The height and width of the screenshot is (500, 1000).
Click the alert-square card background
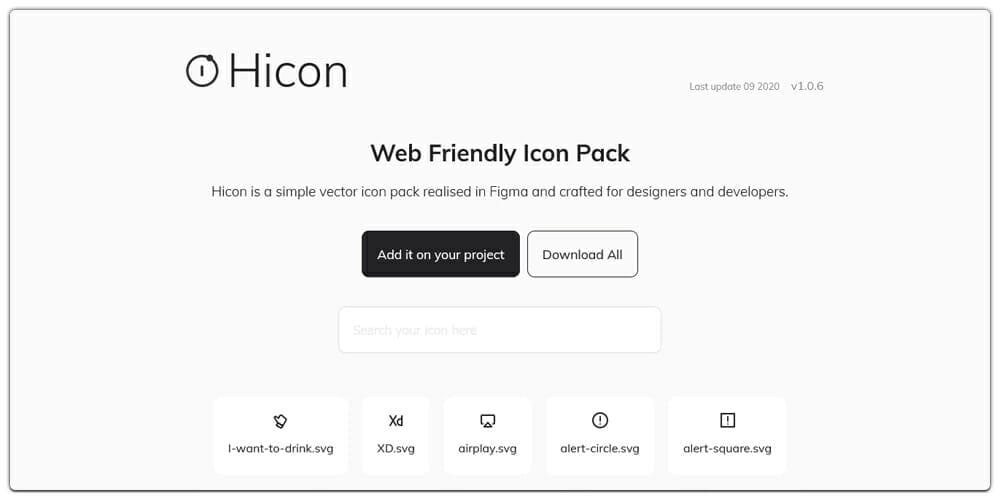pos(727,436)
